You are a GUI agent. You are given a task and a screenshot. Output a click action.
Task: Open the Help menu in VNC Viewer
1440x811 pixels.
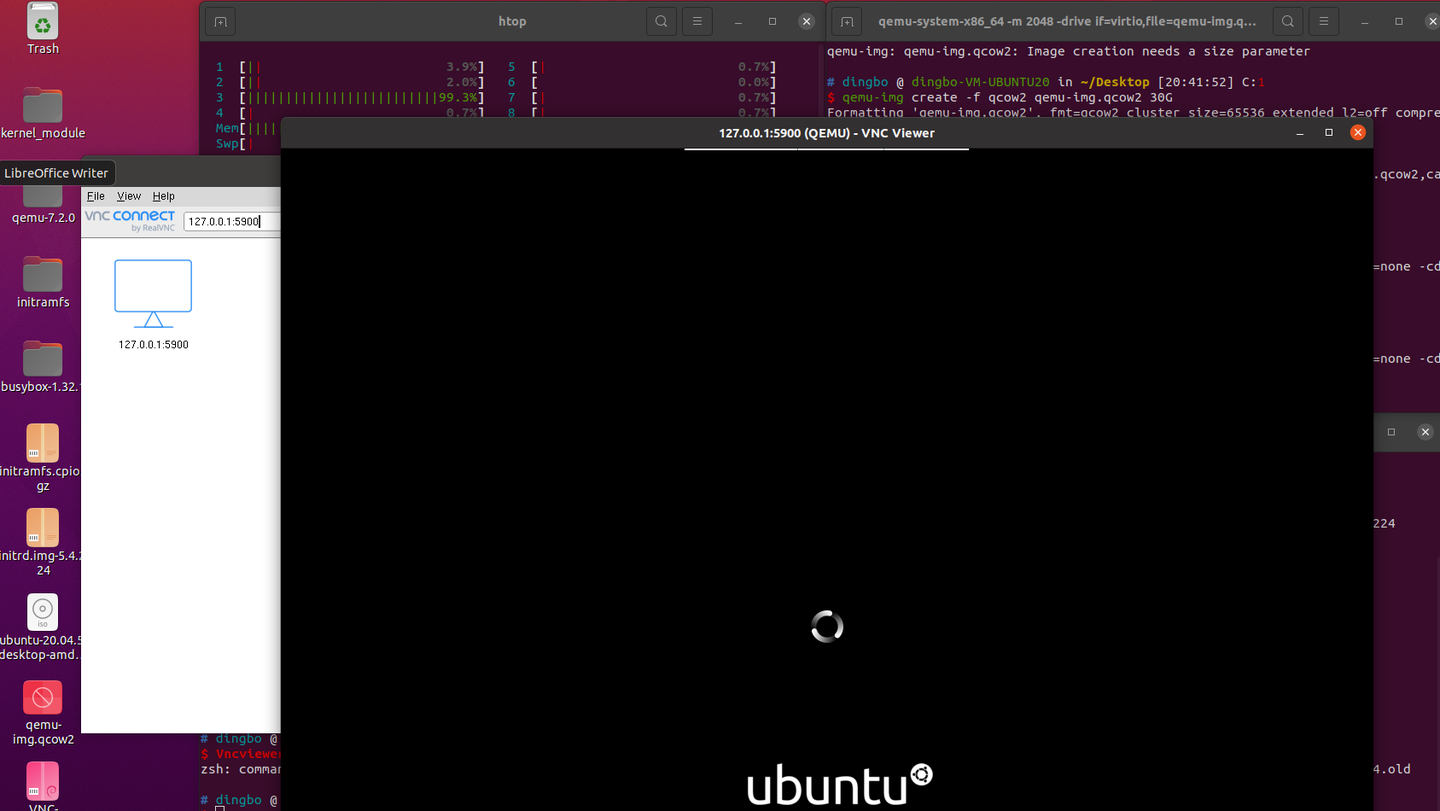click(x=163, y=196)
